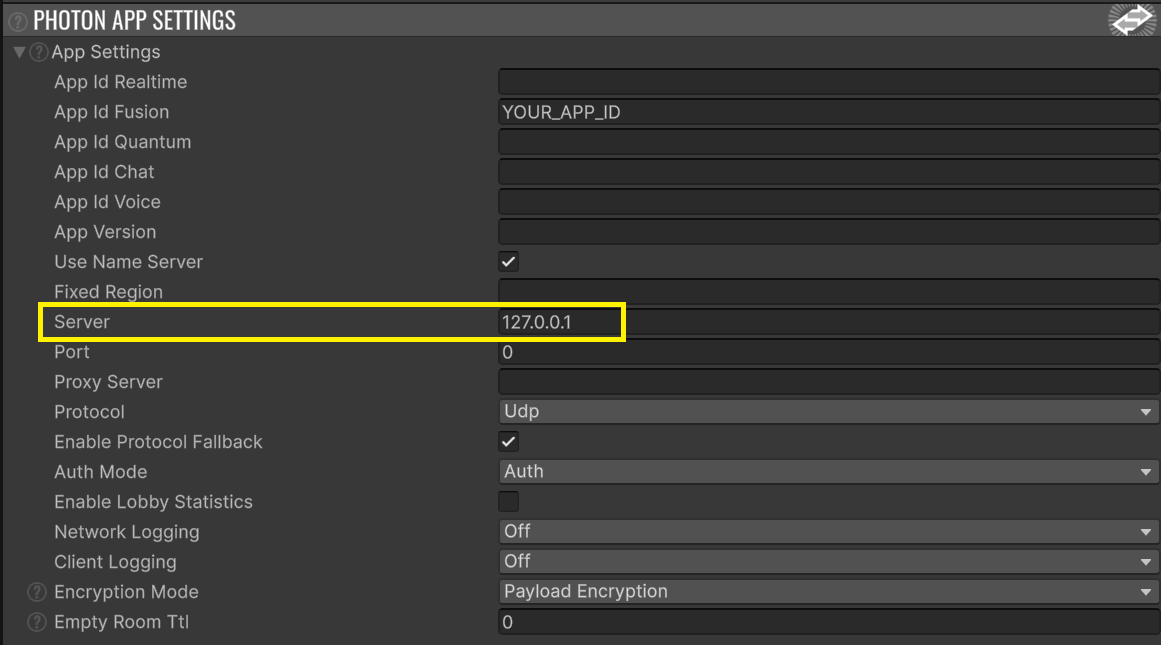
Task: Click the PHOTON APP SETTINGS header title
Action: tap(135, 21)
